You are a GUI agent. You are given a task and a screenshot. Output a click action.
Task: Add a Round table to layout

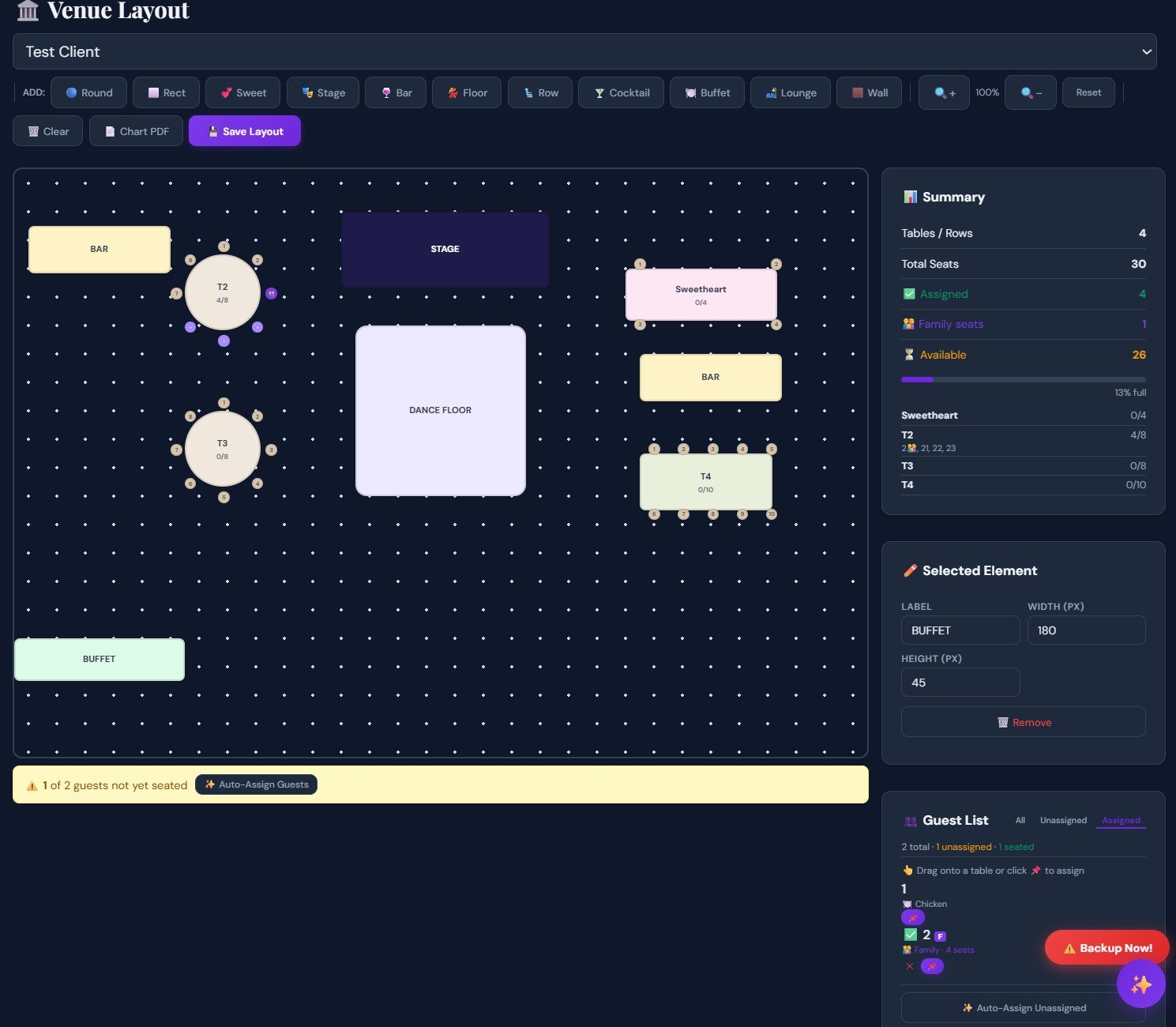88,92
